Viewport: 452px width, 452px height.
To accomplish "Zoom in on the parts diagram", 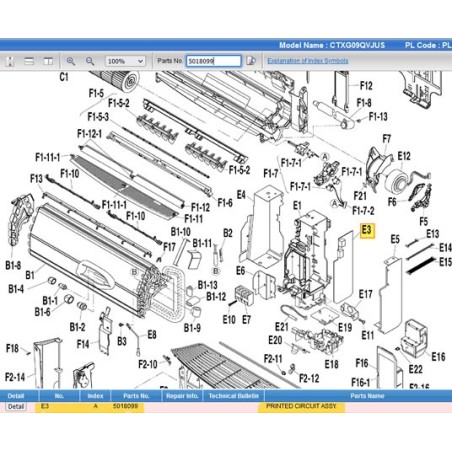I will tap(71, 61).
